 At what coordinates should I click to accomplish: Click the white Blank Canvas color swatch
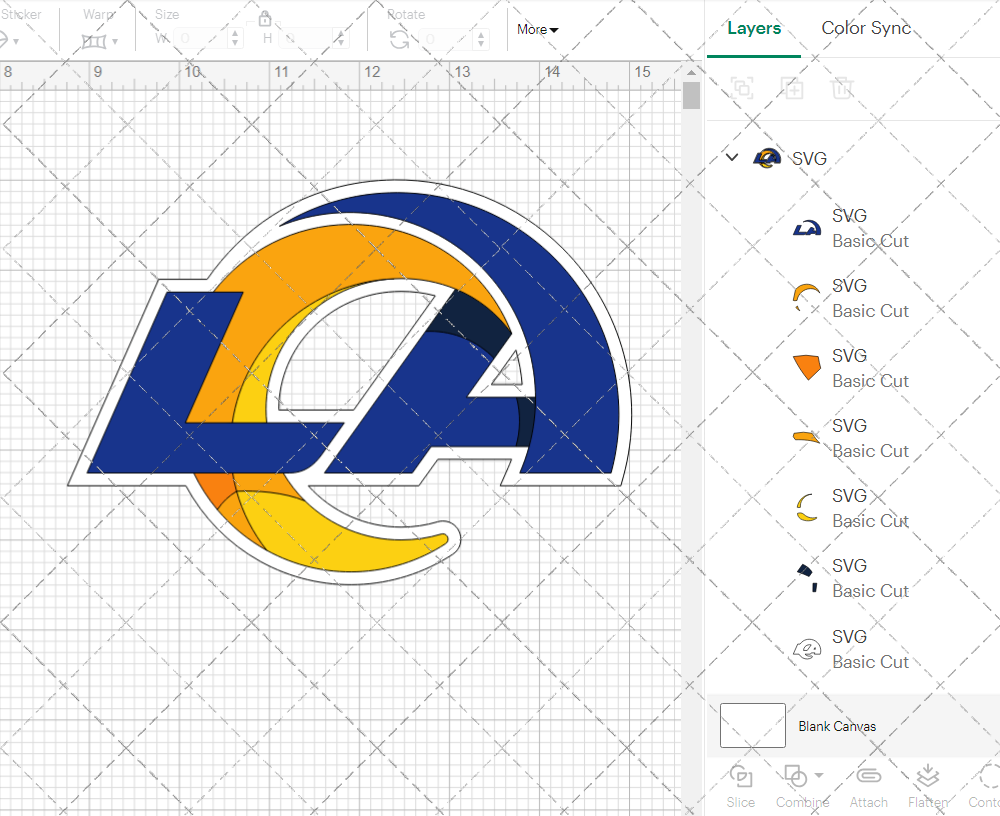coord(751,726)
